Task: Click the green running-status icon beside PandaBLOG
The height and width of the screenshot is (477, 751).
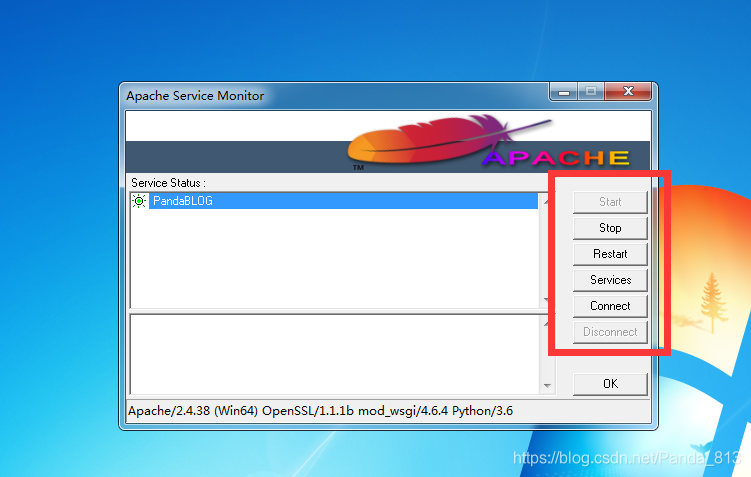Action: coord(139,201)
